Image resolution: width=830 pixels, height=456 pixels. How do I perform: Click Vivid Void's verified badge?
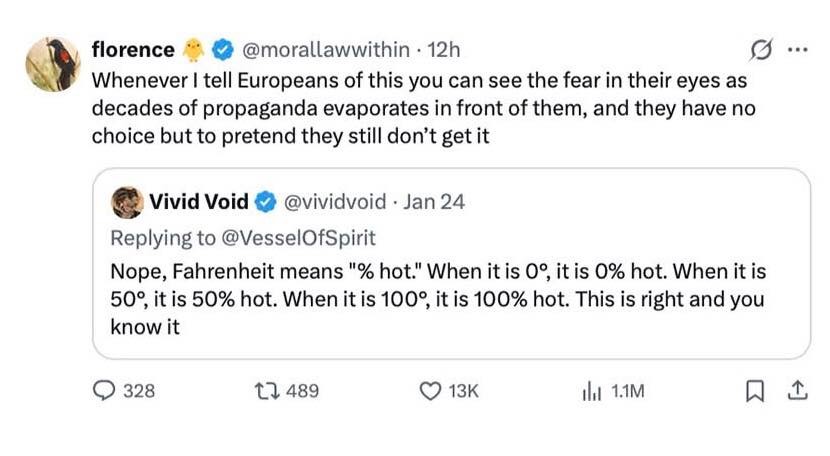[x=266, y=202]
